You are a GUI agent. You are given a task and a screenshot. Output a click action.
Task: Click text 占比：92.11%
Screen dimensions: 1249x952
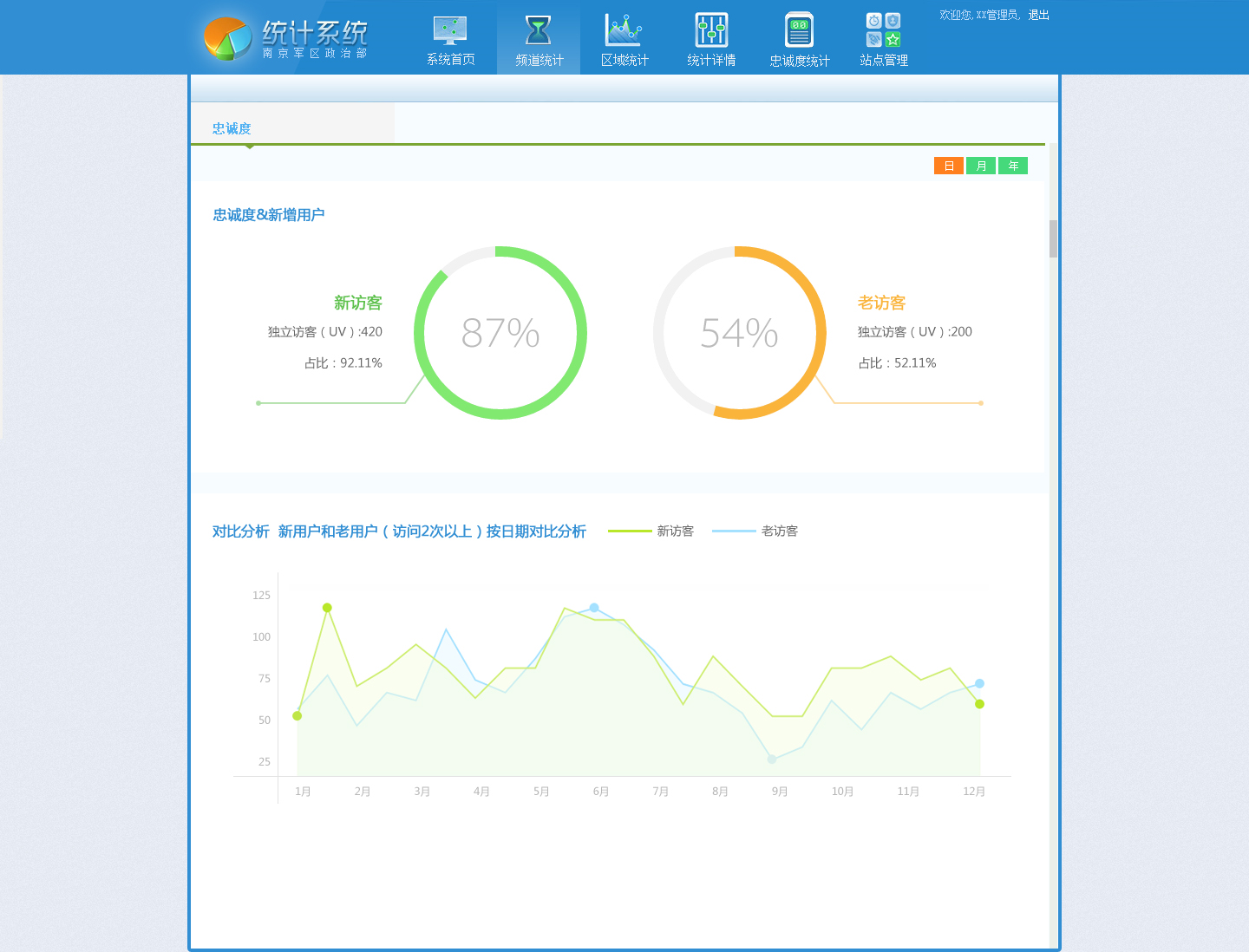343,363
